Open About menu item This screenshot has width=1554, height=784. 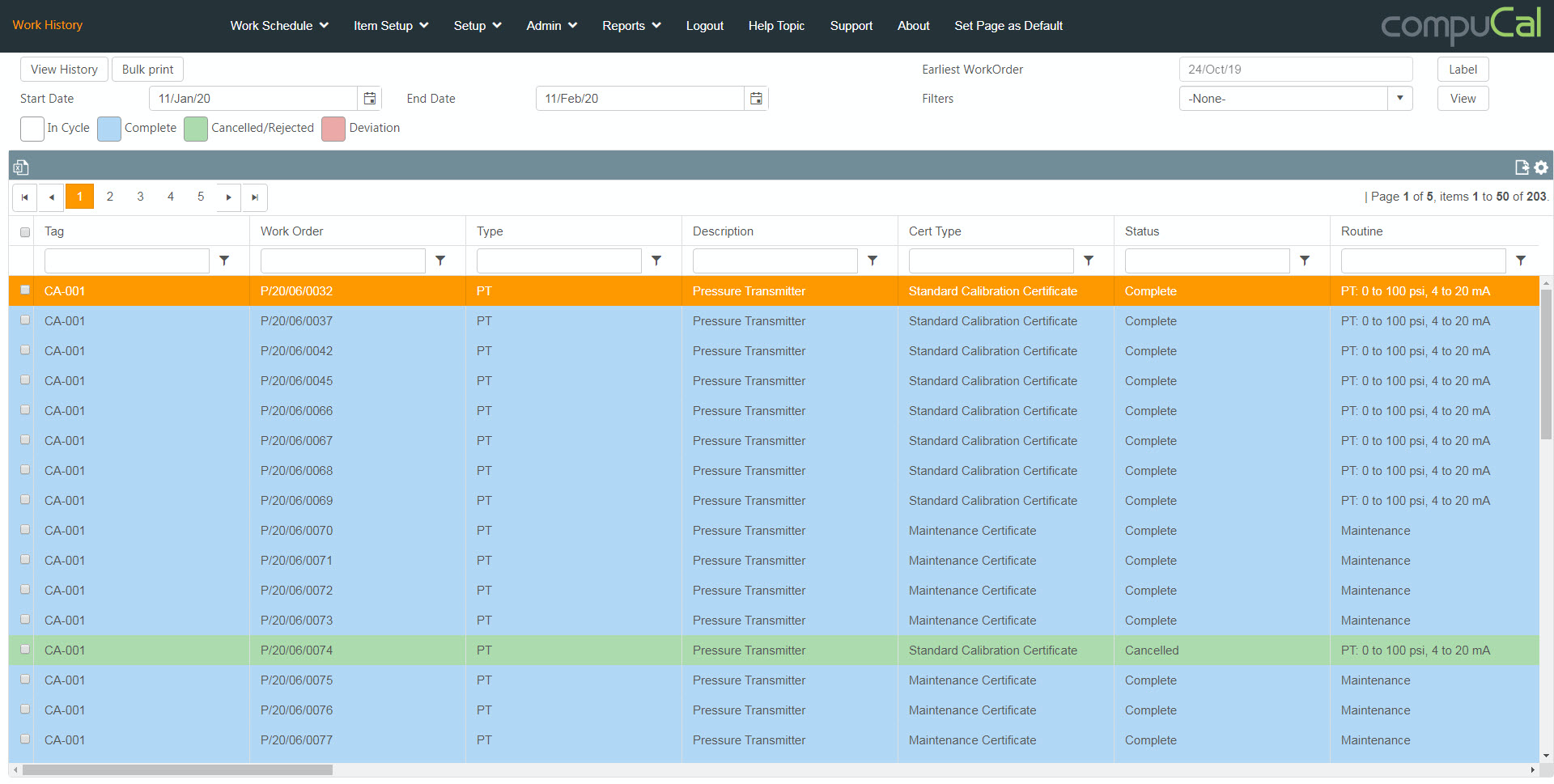[x=913, y=26]
